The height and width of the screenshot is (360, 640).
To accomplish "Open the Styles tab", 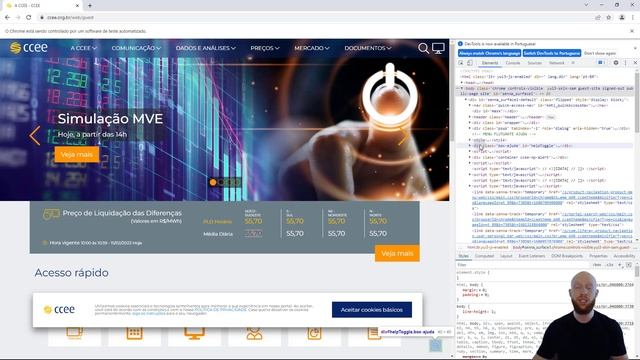I will pos(464,256).
